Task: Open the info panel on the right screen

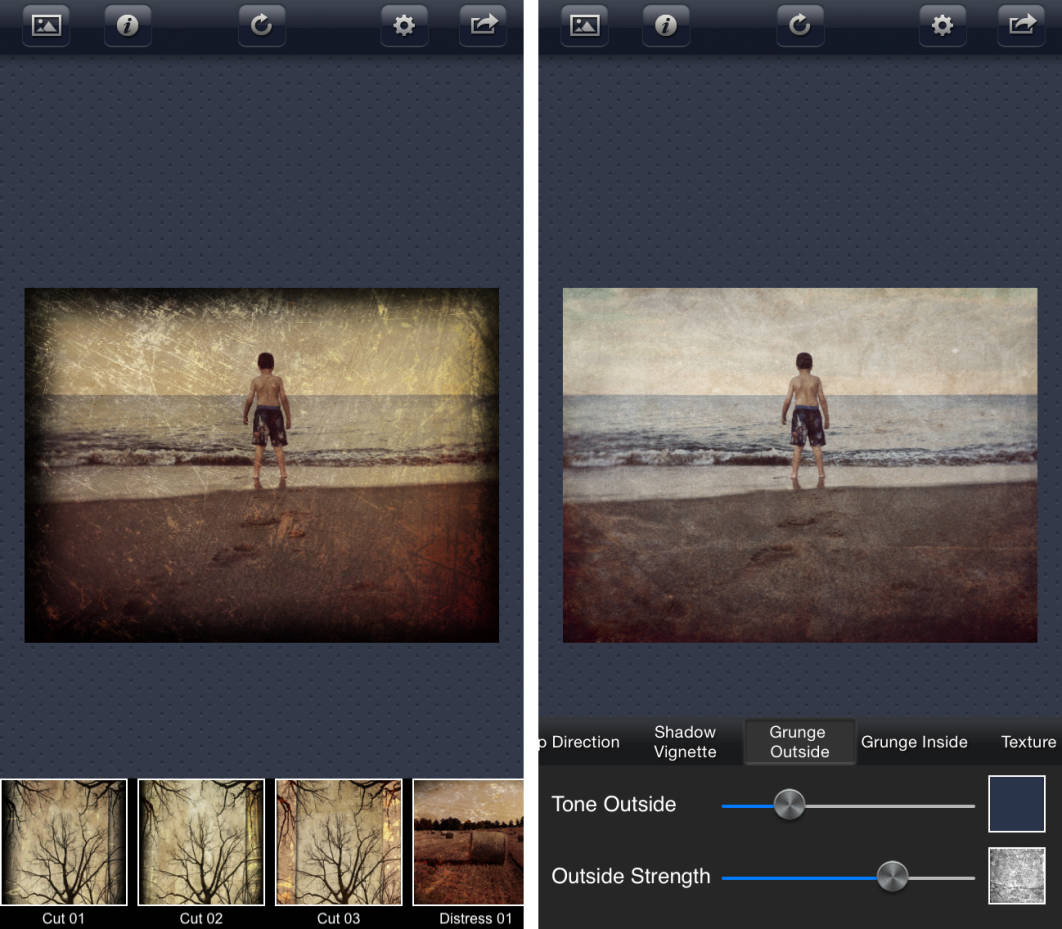Action: click(665, 25)
